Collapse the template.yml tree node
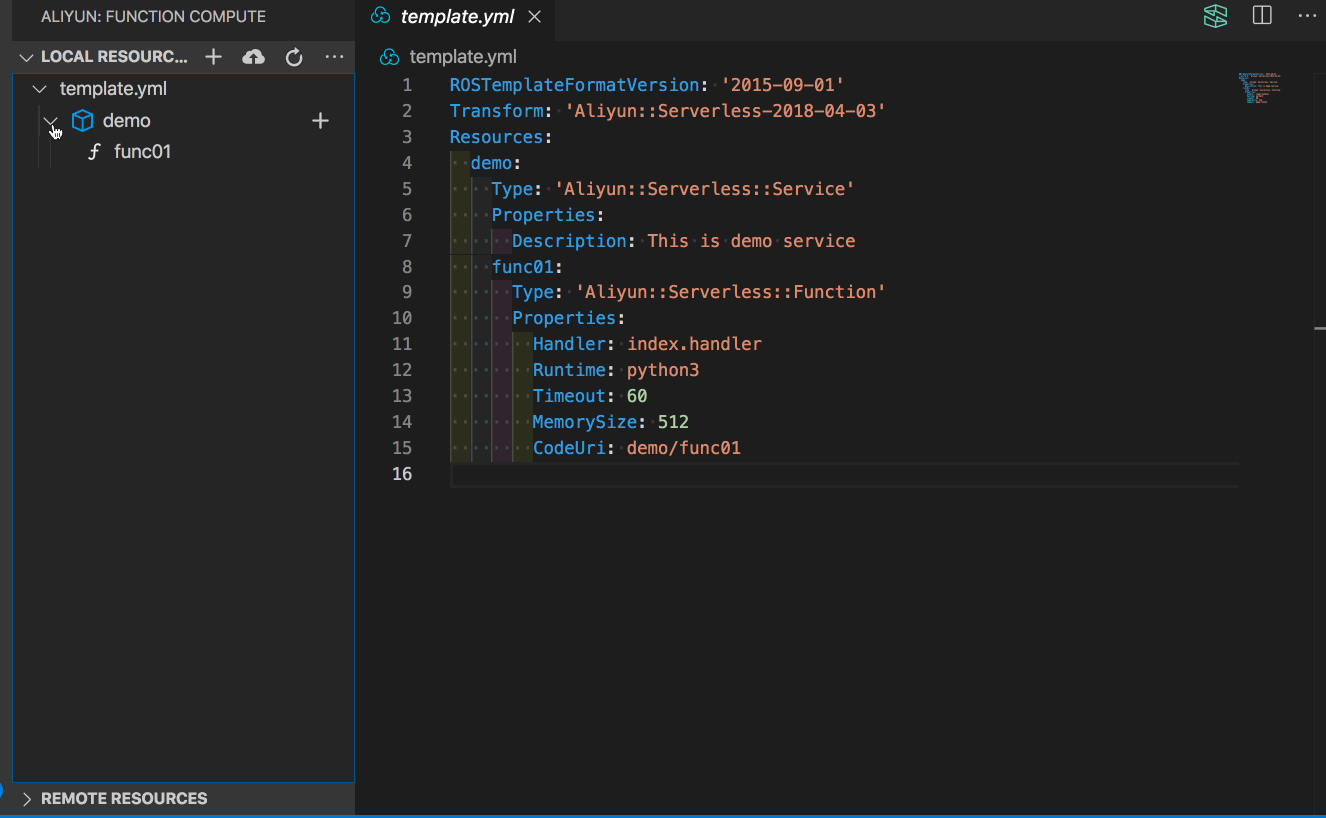The width and height of the screenshot is (1326, 818). tap(40, 89)
